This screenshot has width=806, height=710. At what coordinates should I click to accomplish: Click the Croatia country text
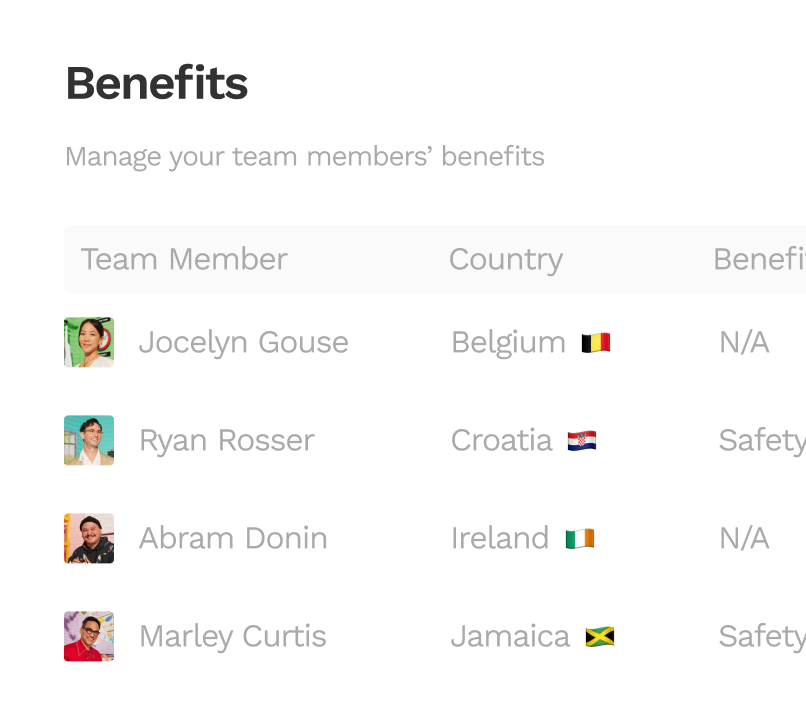click(501, 440)
